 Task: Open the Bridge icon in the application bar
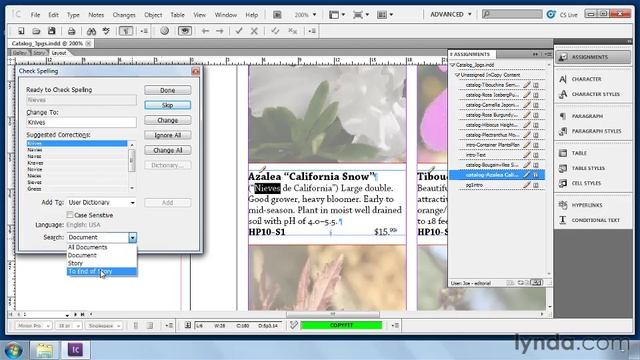point(277,15)
